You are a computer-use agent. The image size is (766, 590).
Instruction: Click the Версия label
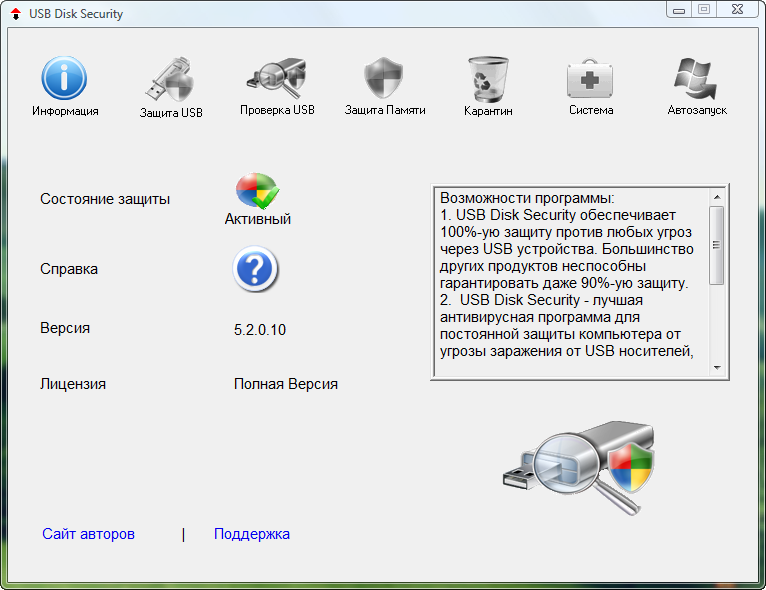[x=65, y=328]
